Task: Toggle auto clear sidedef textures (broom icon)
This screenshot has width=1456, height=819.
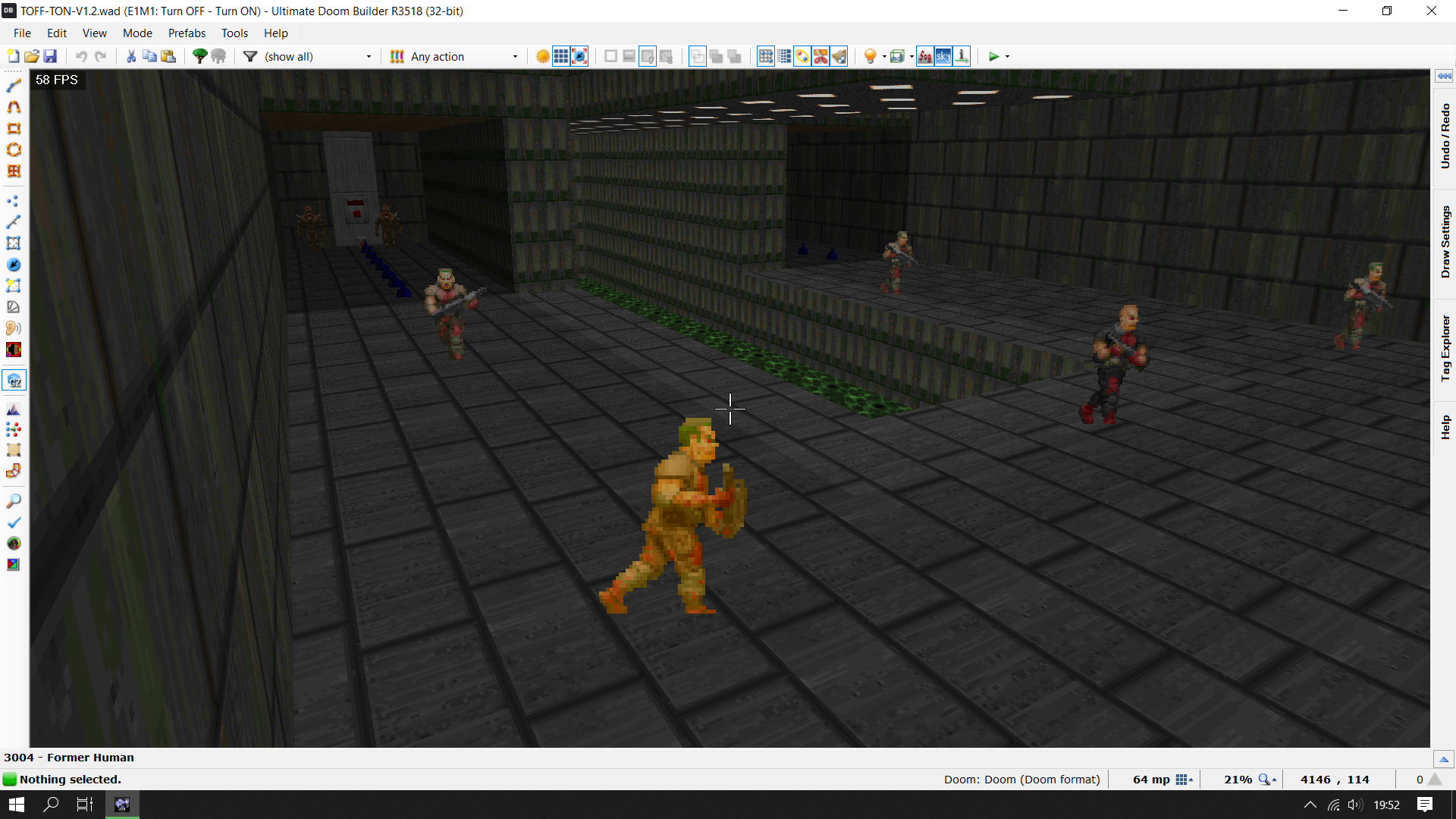Action: [839, 56]
